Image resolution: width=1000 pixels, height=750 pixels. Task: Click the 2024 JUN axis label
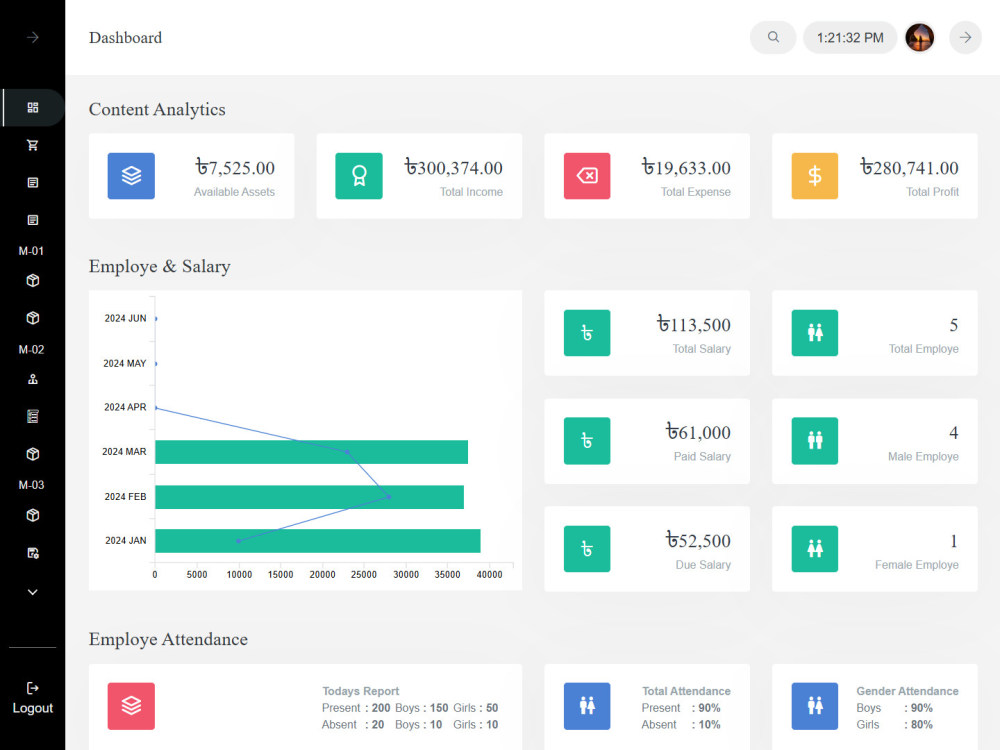[x=125, y=318]
